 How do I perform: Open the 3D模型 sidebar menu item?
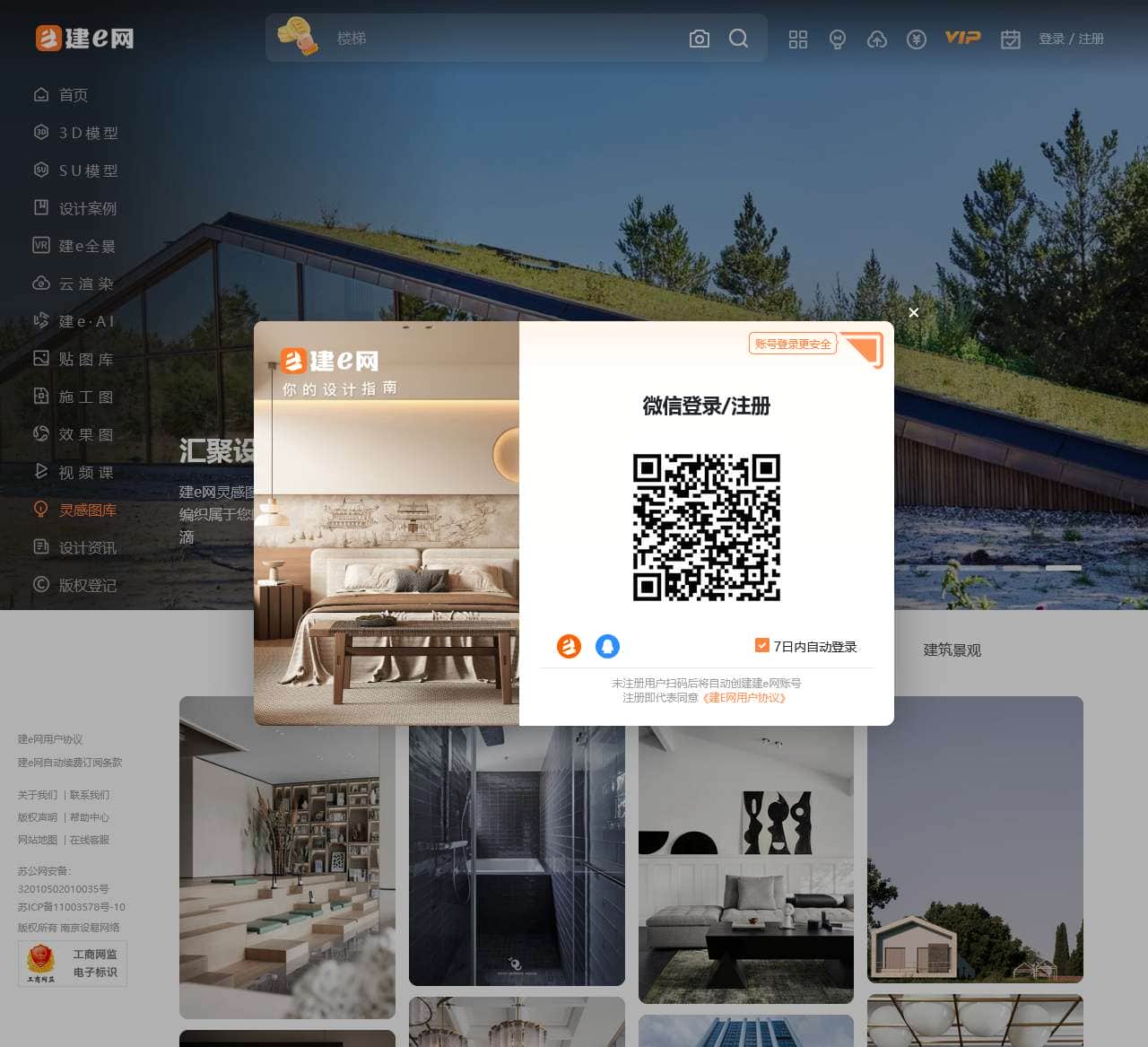[x=88, y=133]
